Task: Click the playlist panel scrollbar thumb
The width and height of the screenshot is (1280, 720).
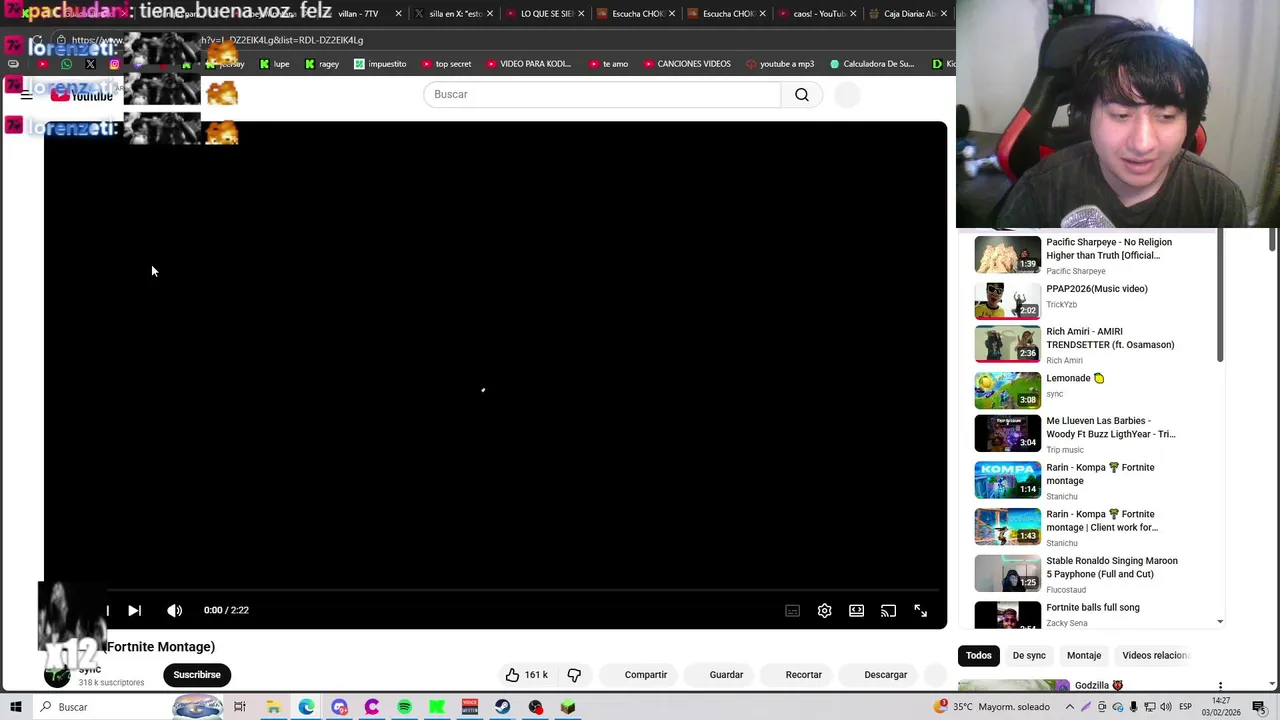Action: 1220,296
